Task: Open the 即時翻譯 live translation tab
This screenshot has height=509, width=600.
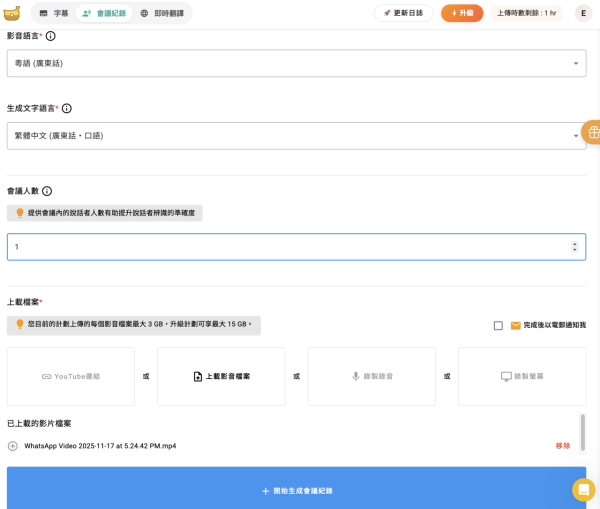Action: click(162, 13)
